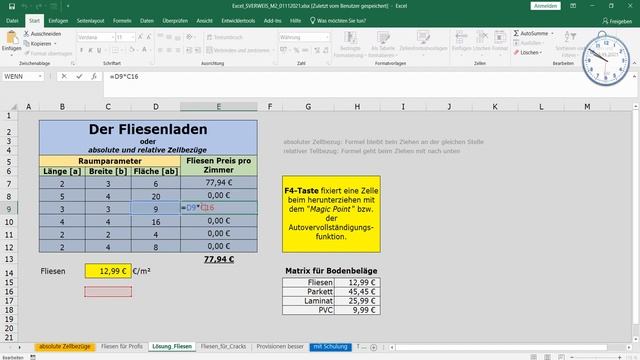Open the Überprüfen ribbon tab
The image size is (640, 360).
tap(175, 21)
